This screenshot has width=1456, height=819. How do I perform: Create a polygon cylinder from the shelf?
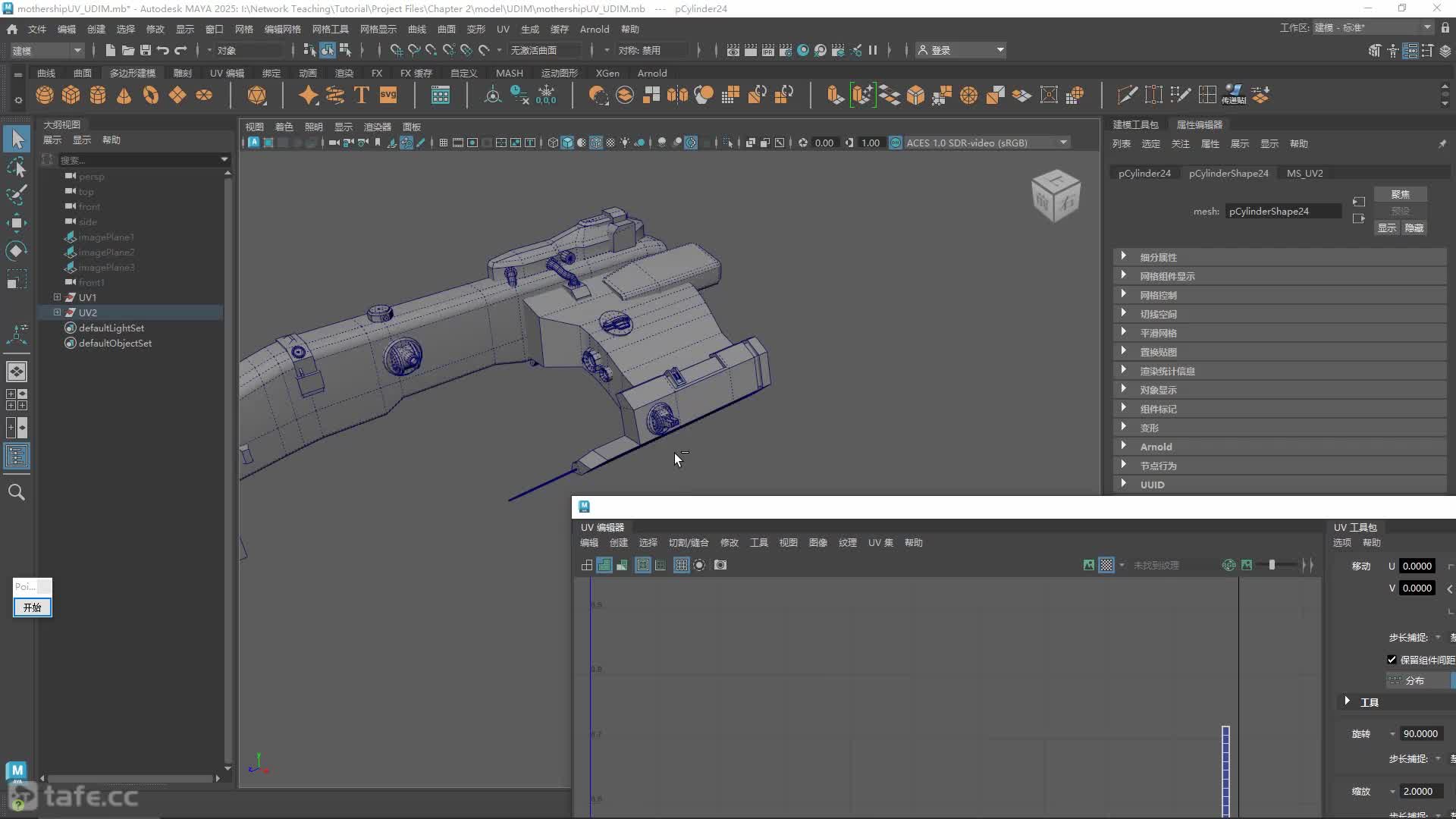tap(98, 96)
